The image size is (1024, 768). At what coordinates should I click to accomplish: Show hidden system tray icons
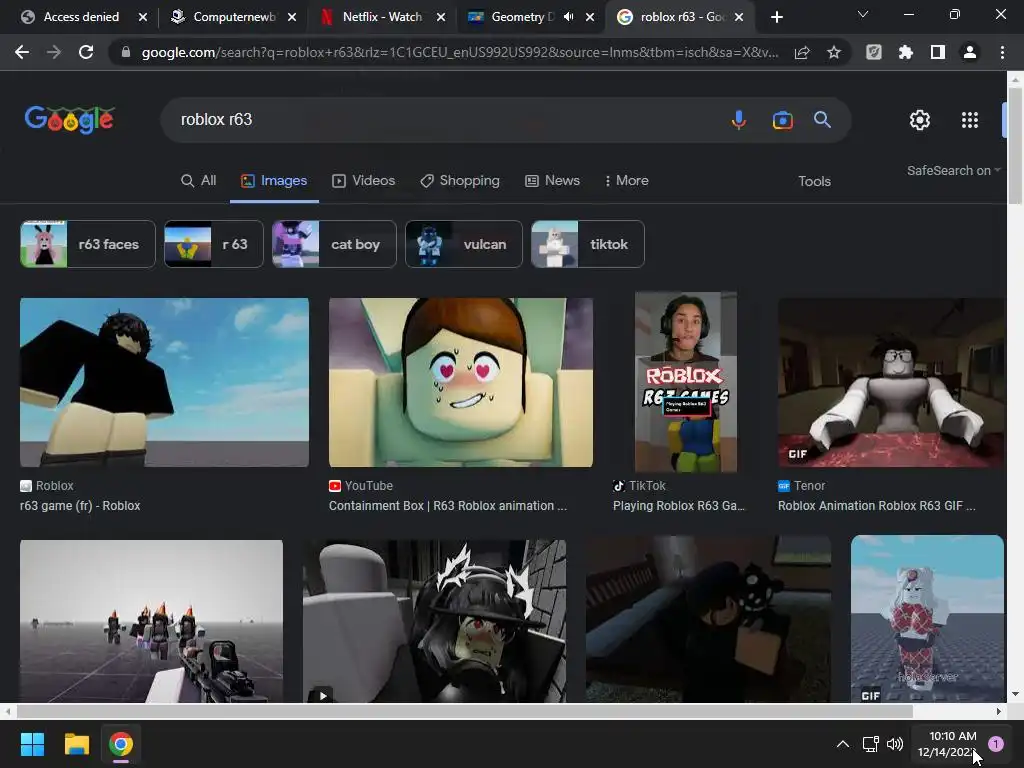(843, 744)
